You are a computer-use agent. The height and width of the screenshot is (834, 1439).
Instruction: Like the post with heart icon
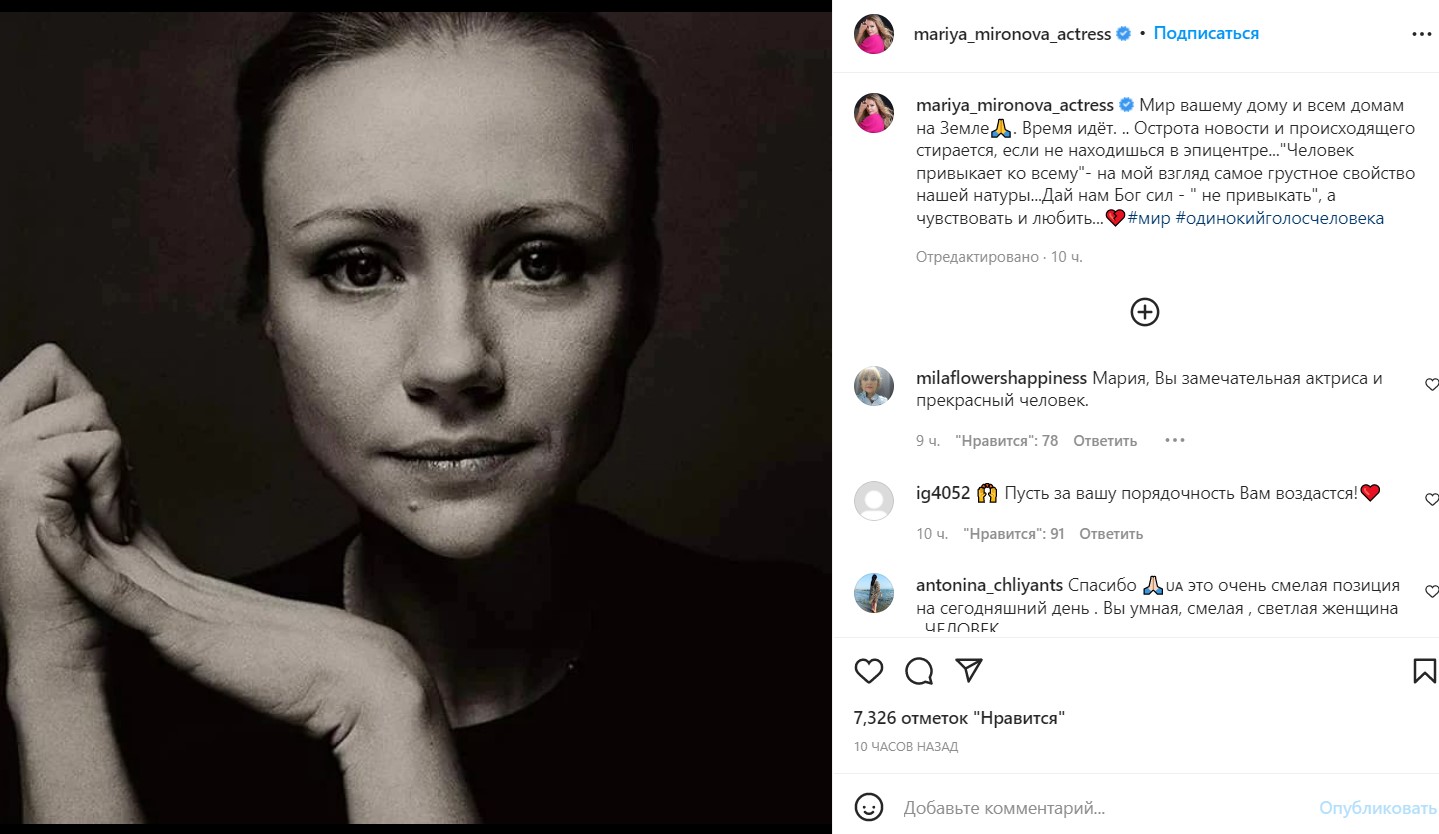tap(869, 671)
